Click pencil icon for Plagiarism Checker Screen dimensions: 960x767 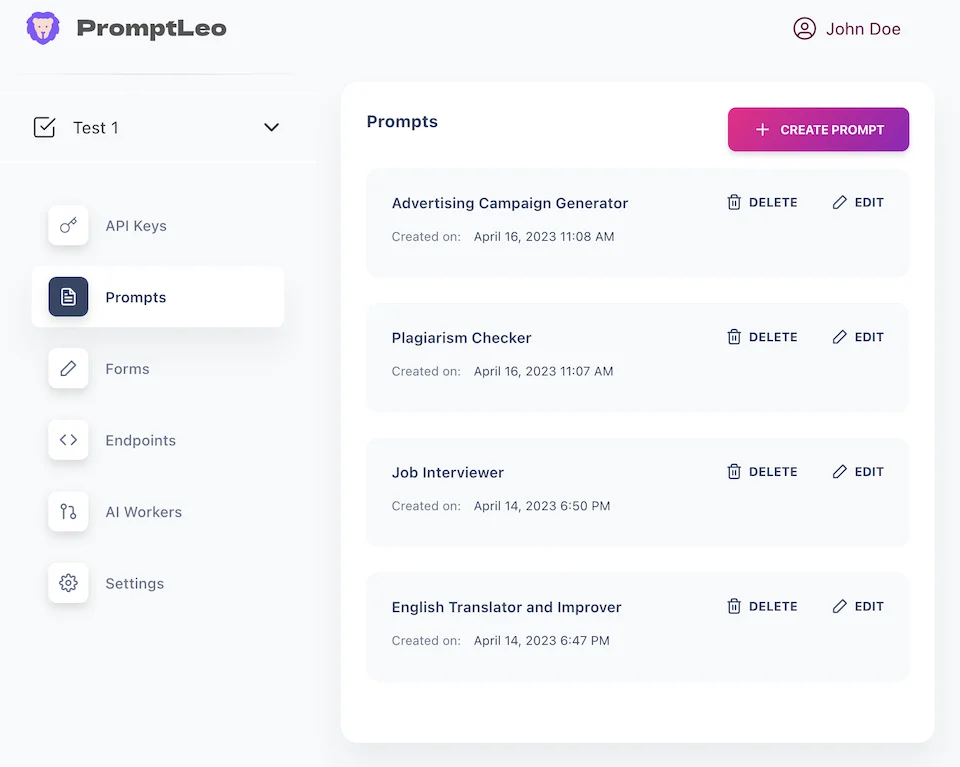840,337
